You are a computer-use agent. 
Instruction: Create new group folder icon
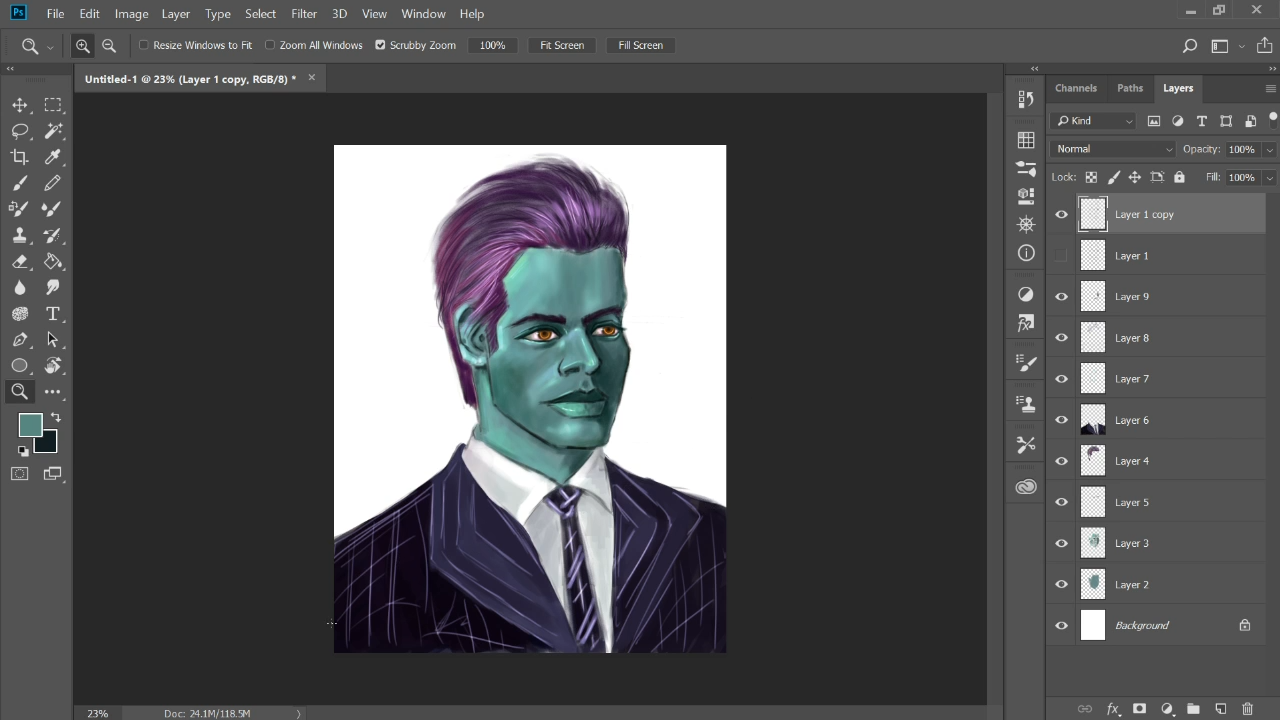1193,709
